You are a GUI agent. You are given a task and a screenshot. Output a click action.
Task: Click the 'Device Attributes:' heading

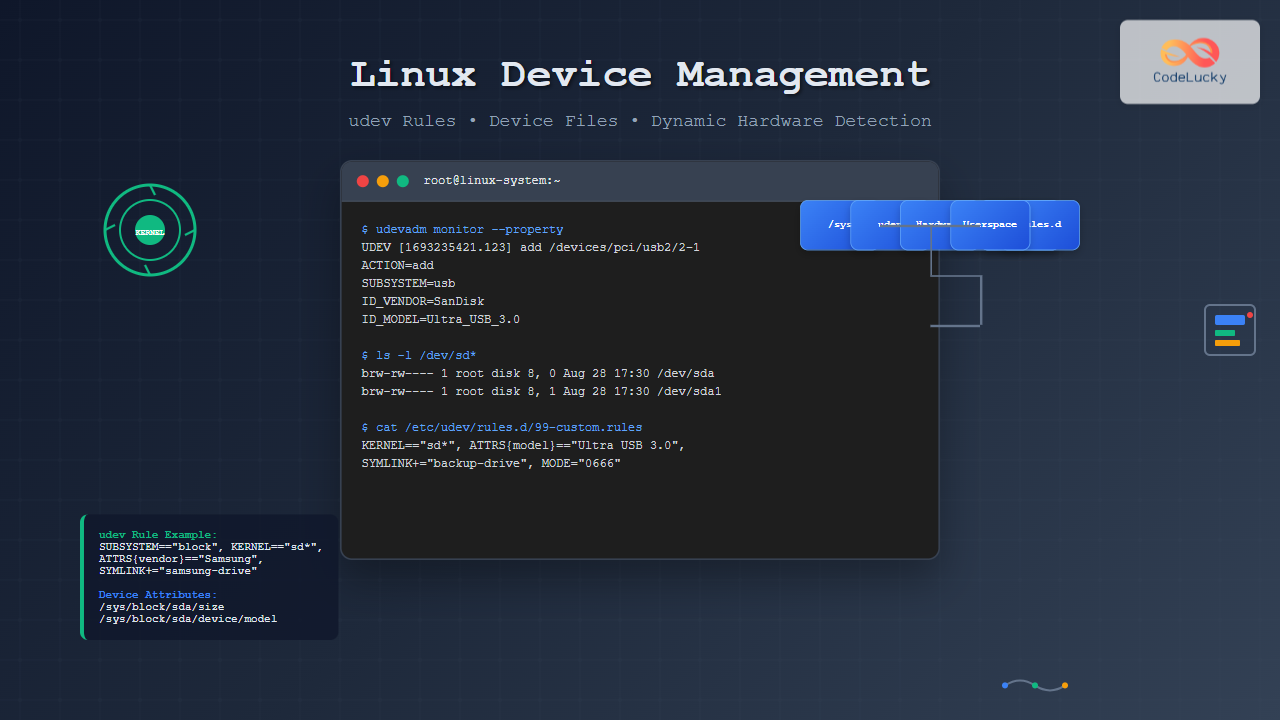[x=157, y=595]
